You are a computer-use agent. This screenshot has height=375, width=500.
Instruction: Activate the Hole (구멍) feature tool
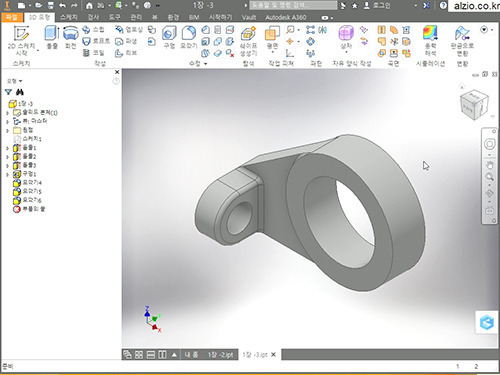click(x=169, y=37)
